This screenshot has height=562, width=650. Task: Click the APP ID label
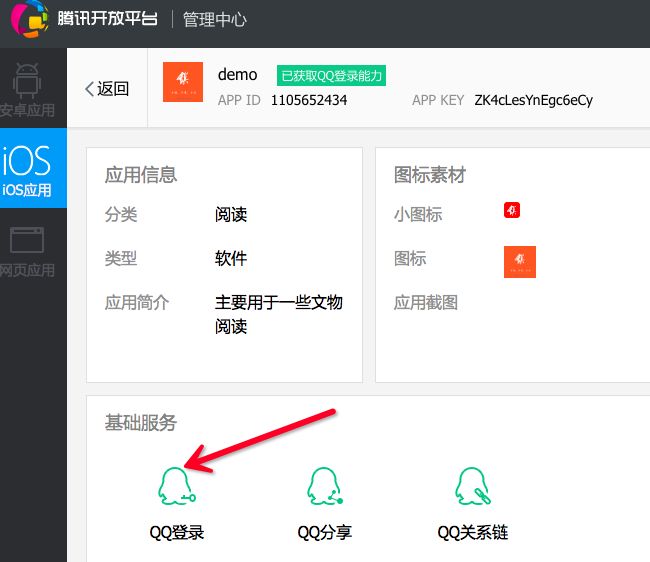tap(239, 100)
